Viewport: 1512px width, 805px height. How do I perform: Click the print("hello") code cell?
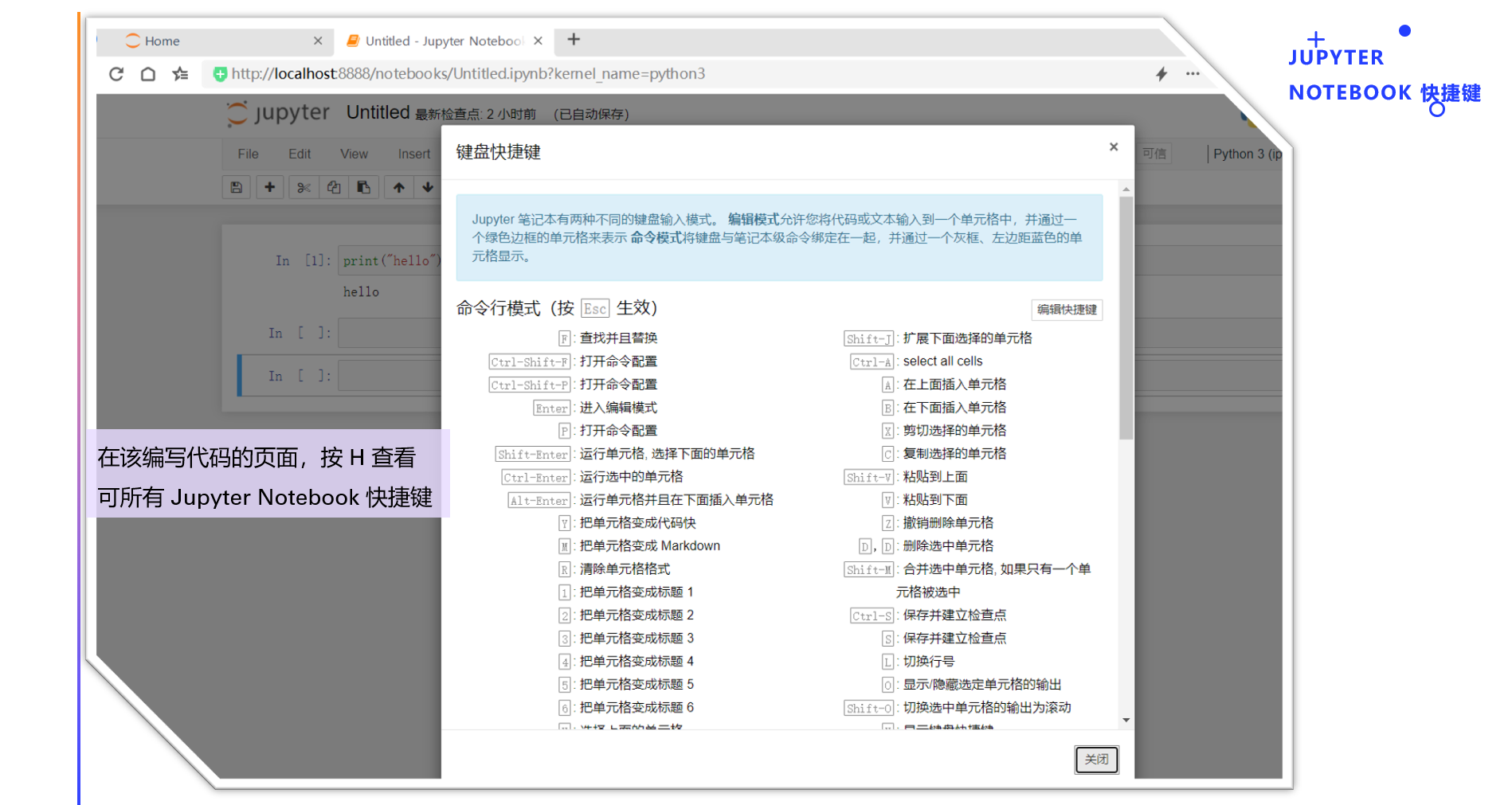pyautogui.click(x=390, y=261)
